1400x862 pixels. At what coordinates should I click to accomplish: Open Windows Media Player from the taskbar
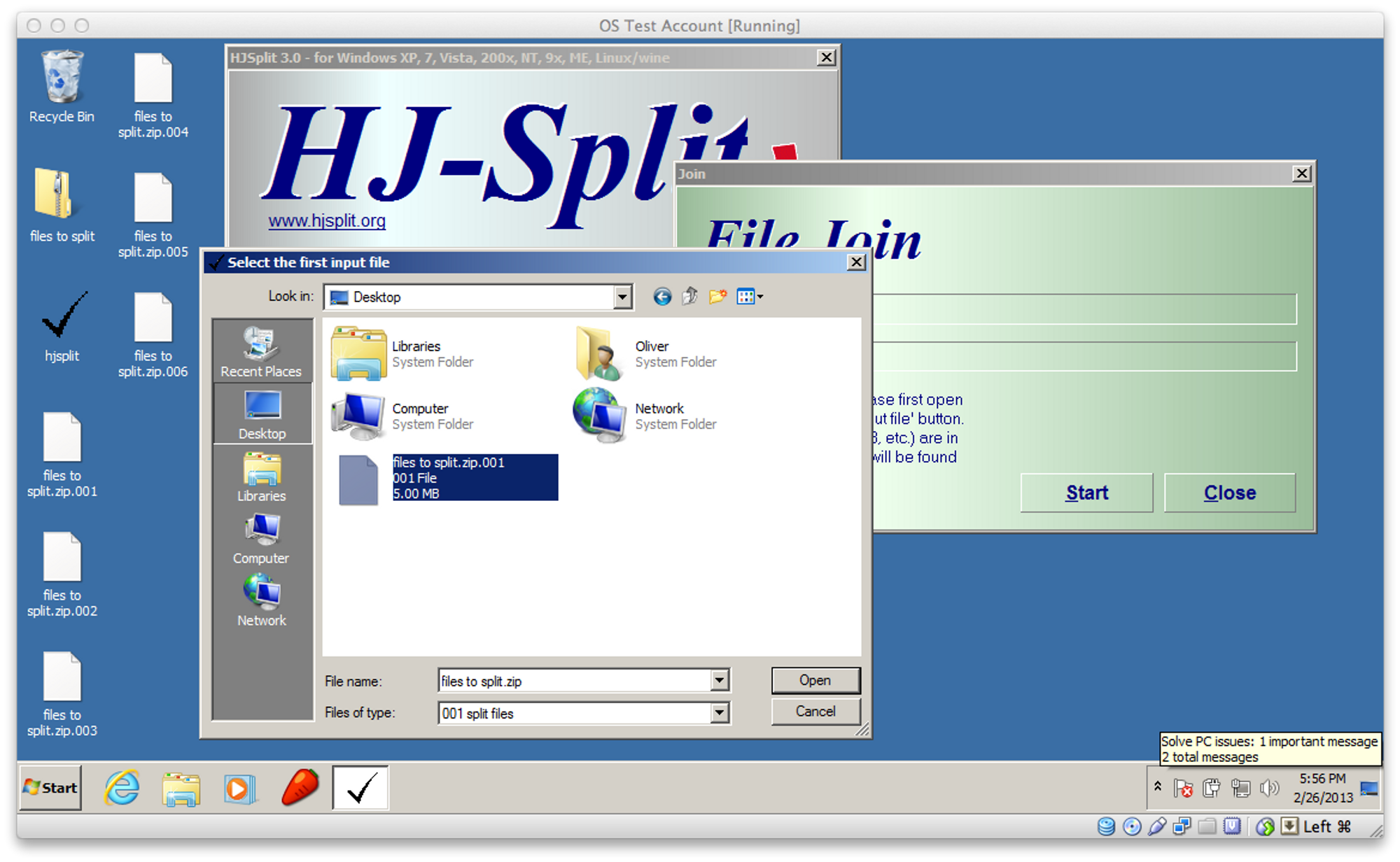239,789
